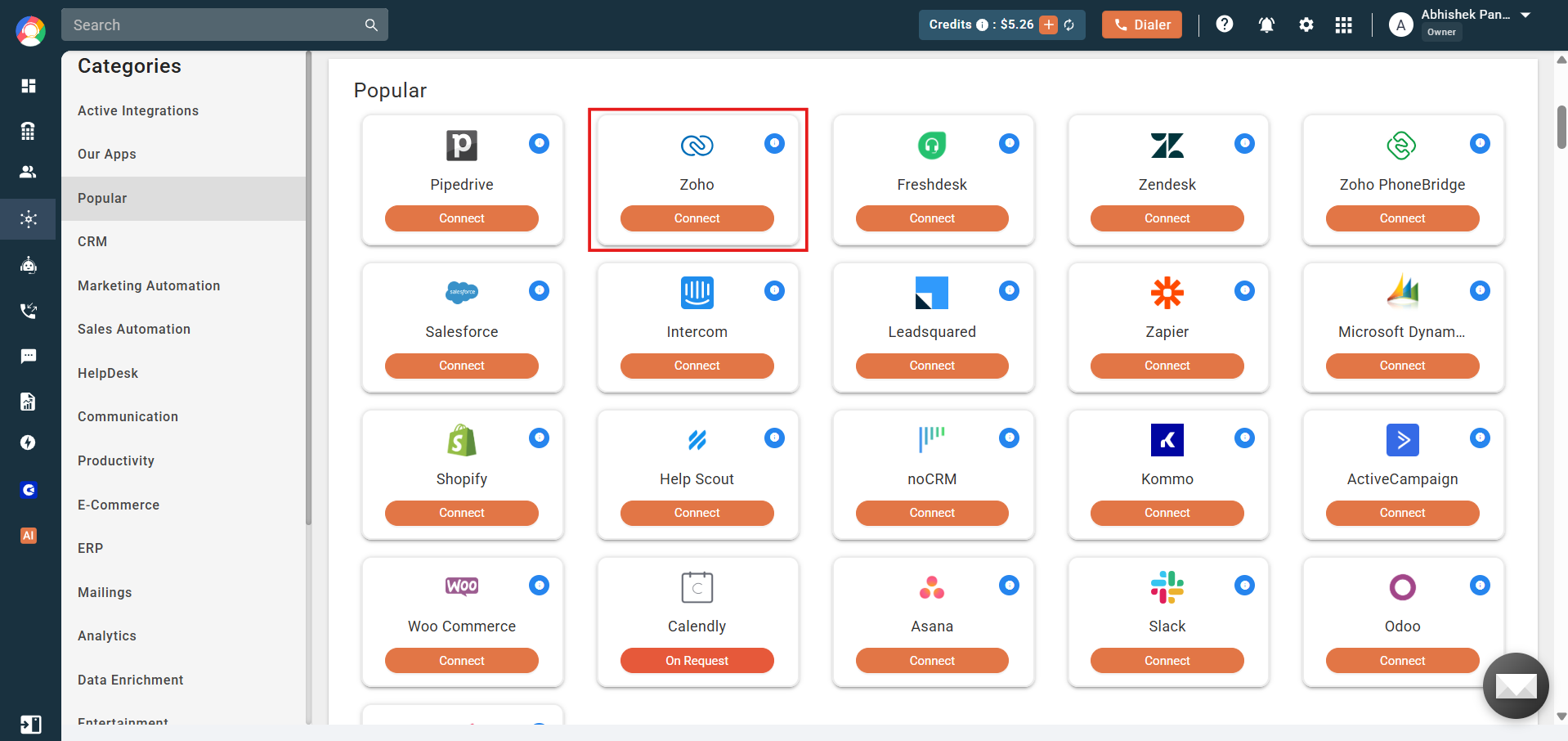The height and width of the screenshot is (741, 1568).
Task: Connect the Freshdesk integration
Action: [x=932, y=218]
